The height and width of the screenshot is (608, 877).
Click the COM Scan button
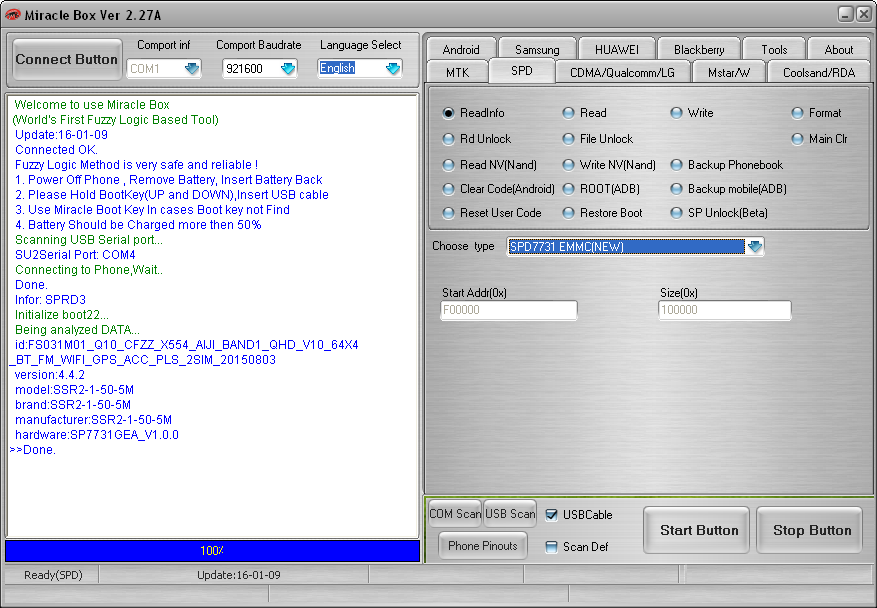[455, 513]
